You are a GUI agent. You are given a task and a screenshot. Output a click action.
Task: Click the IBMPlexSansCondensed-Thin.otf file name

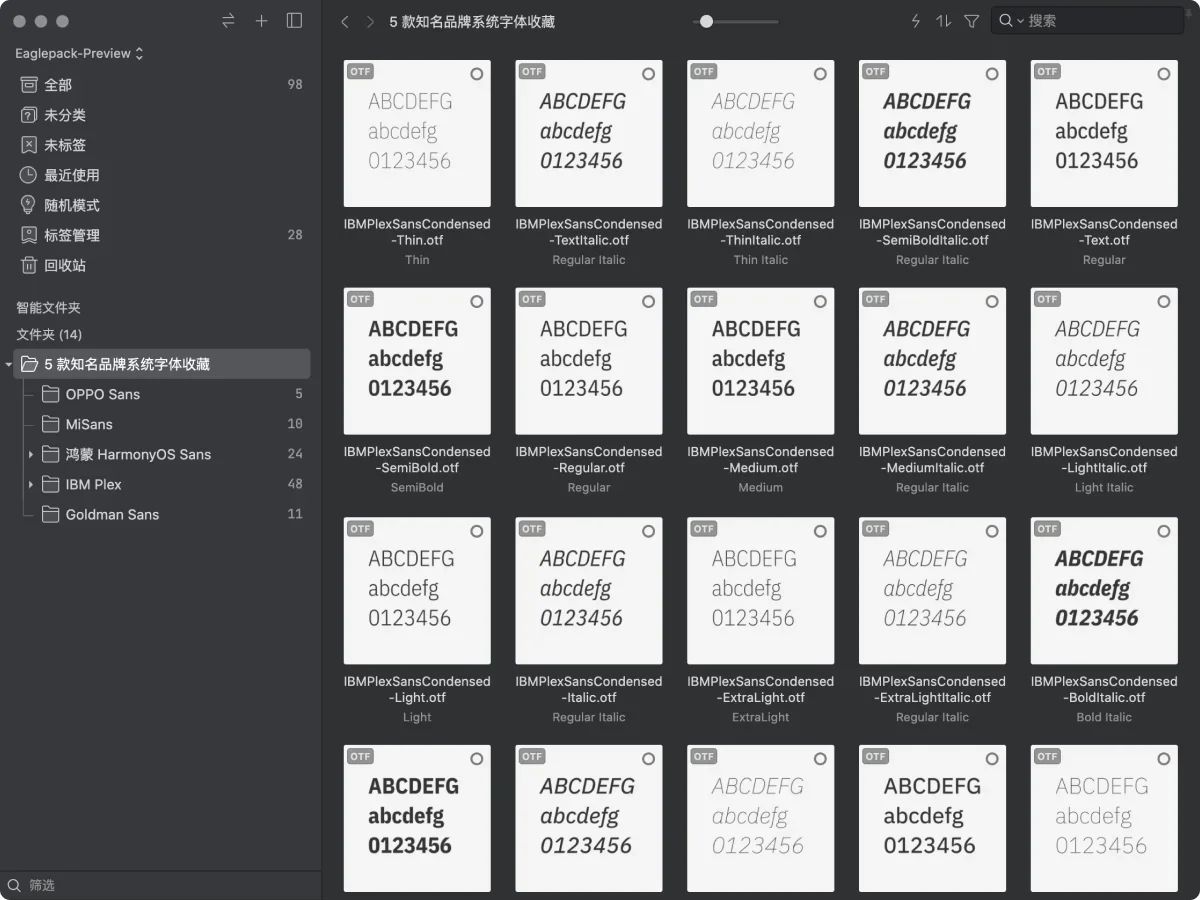(x=417, y=232)
